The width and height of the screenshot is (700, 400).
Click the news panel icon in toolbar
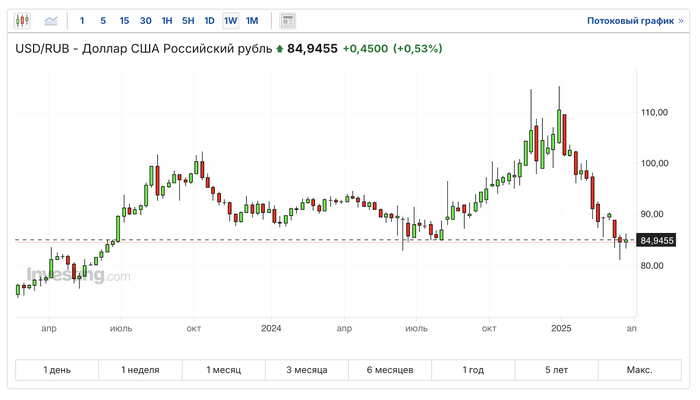pyautogui.click(x=287, y=20)
